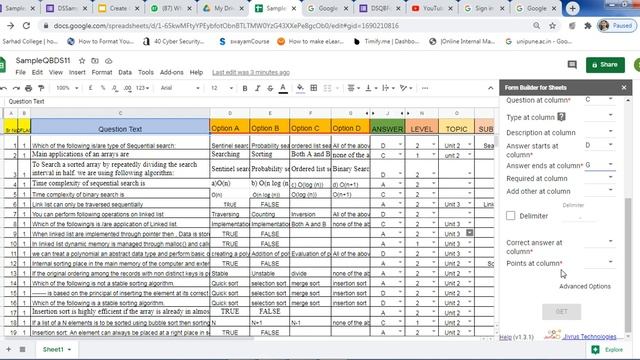
Task: Open the File menu
Action: [20, 72]
